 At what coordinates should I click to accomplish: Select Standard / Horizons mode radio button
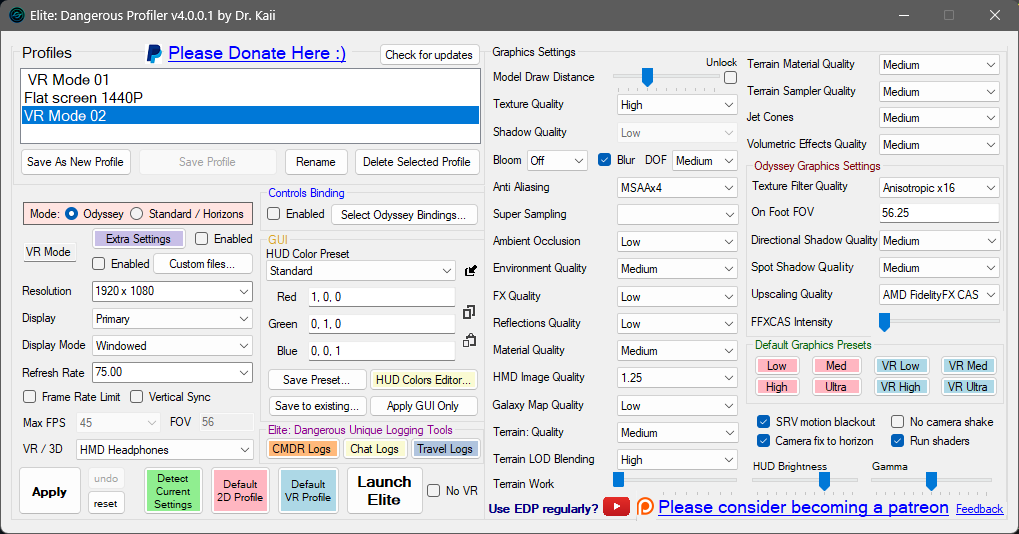(x=136, y=214)
